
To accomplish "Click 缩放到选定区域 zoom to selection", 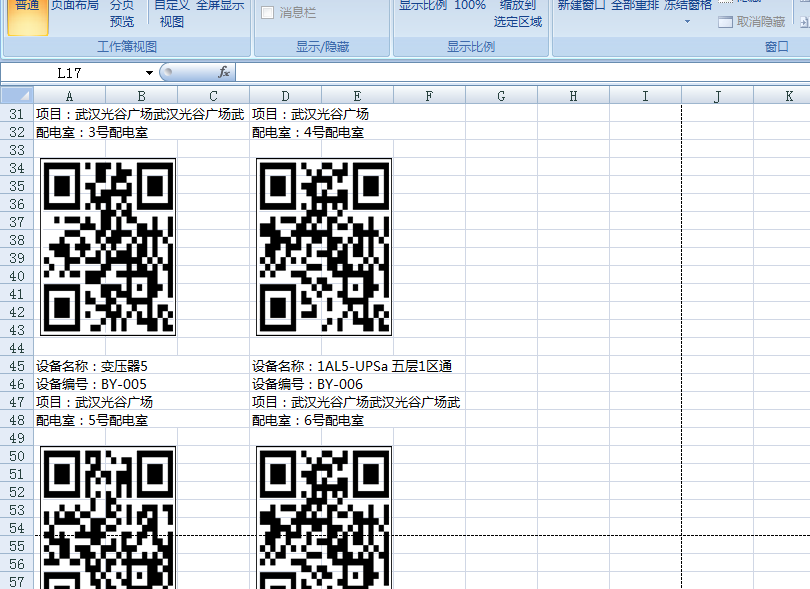I will tap(518, 13).
